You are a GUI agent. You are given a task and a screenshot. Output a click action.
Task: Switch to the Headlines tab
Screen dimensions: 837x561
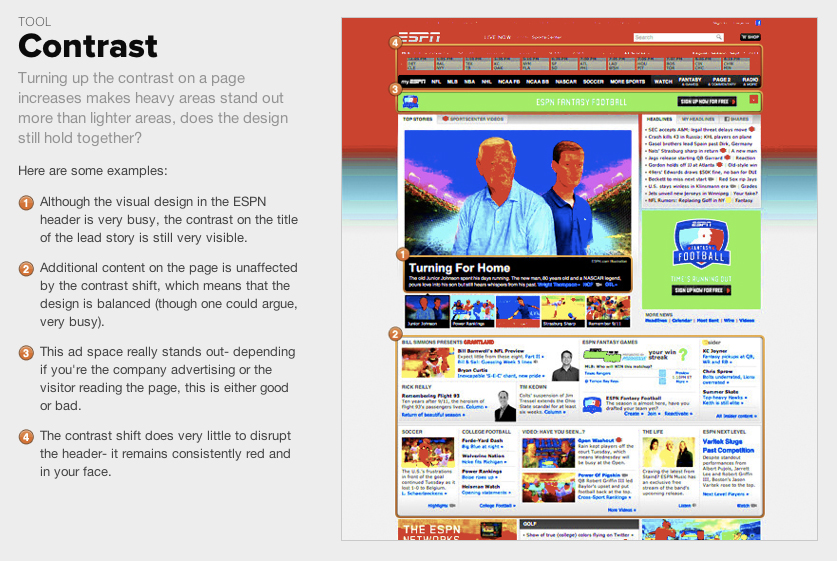point(659,119)
